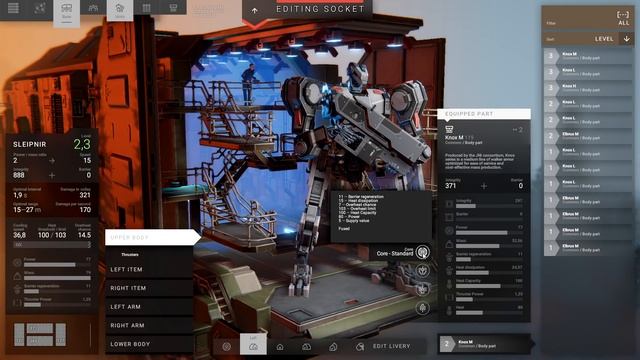The height and width of the screenshot is (360, 640).
Task: Select the Left Arm slot
Action: point(149,307)
